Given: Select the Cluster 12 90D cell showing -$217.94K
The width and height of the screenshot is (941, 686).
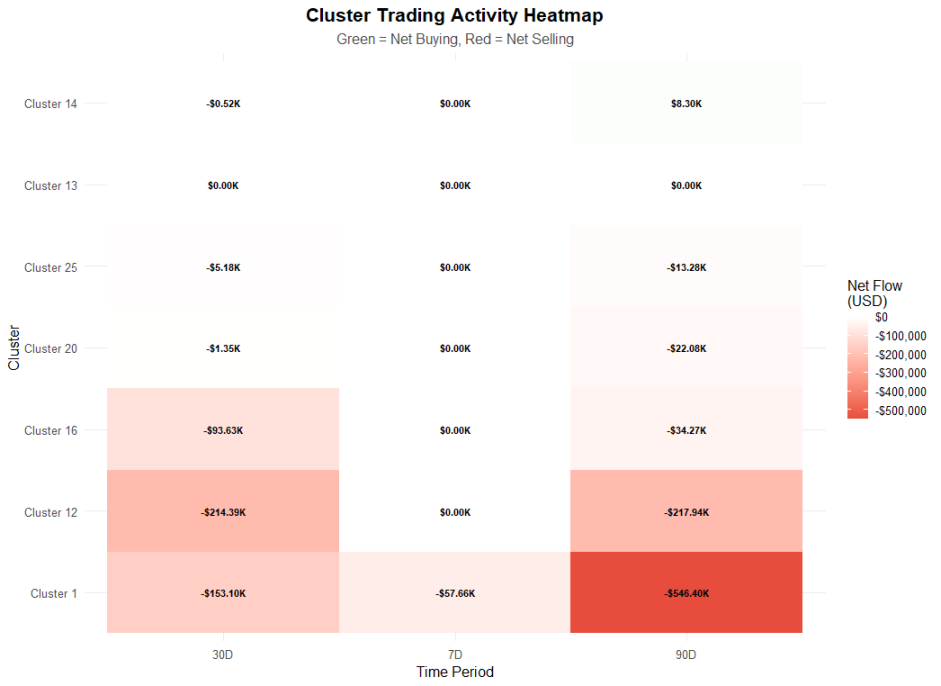Looking at the screenshot, I should (686, 512).
